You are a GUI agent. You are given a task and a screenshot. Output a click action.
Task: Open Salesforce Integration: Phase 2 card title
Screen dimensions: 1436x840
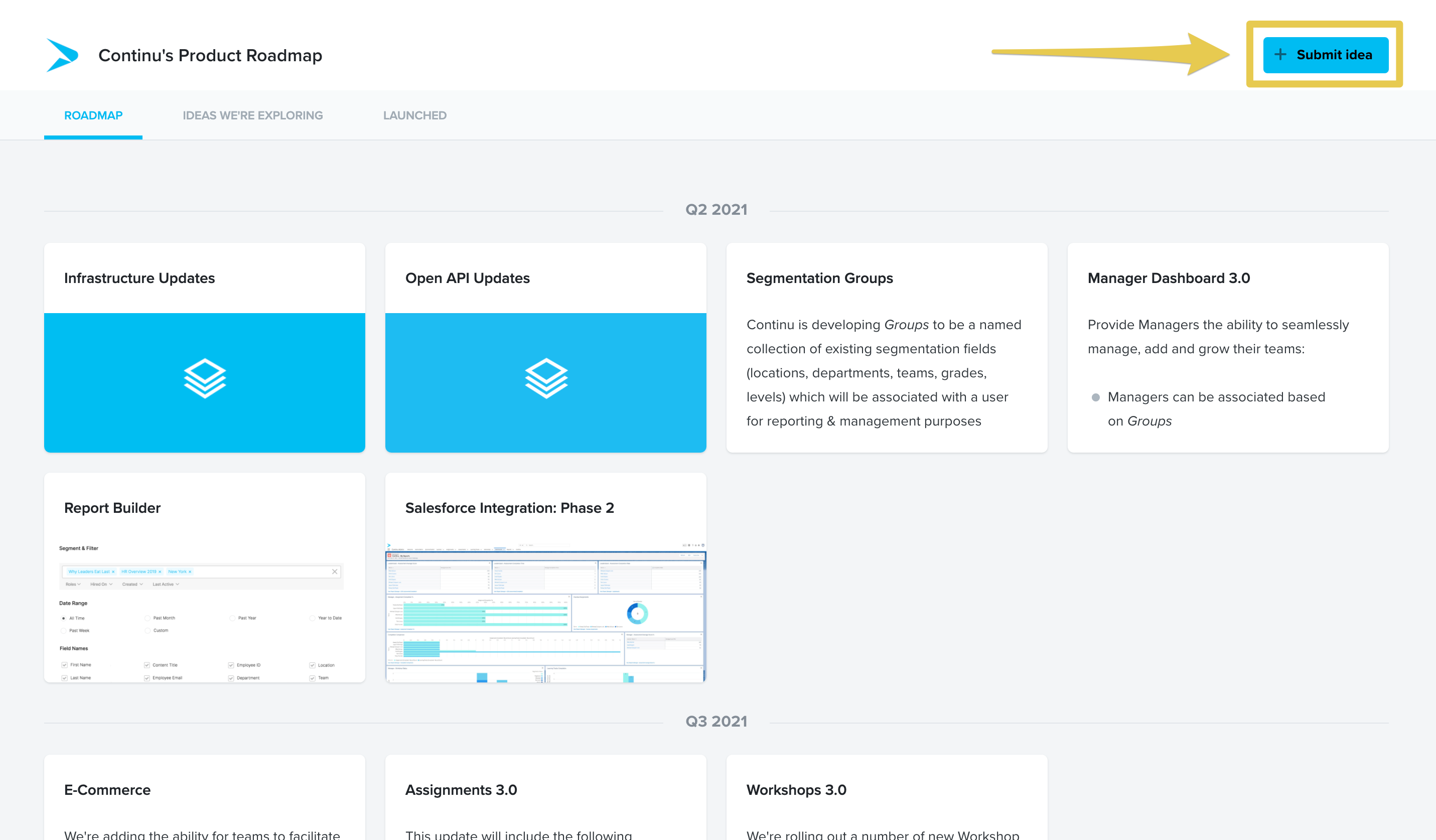(509, 508)
